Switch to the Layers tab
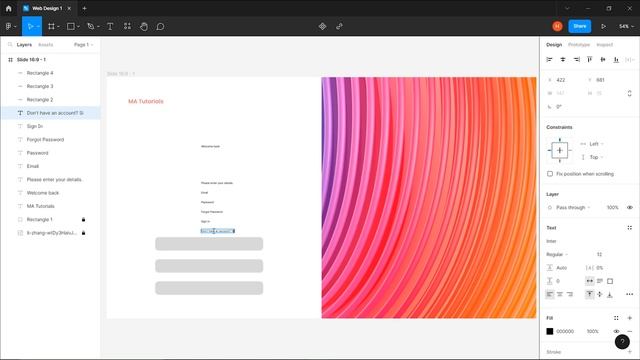 pos(24,44)
